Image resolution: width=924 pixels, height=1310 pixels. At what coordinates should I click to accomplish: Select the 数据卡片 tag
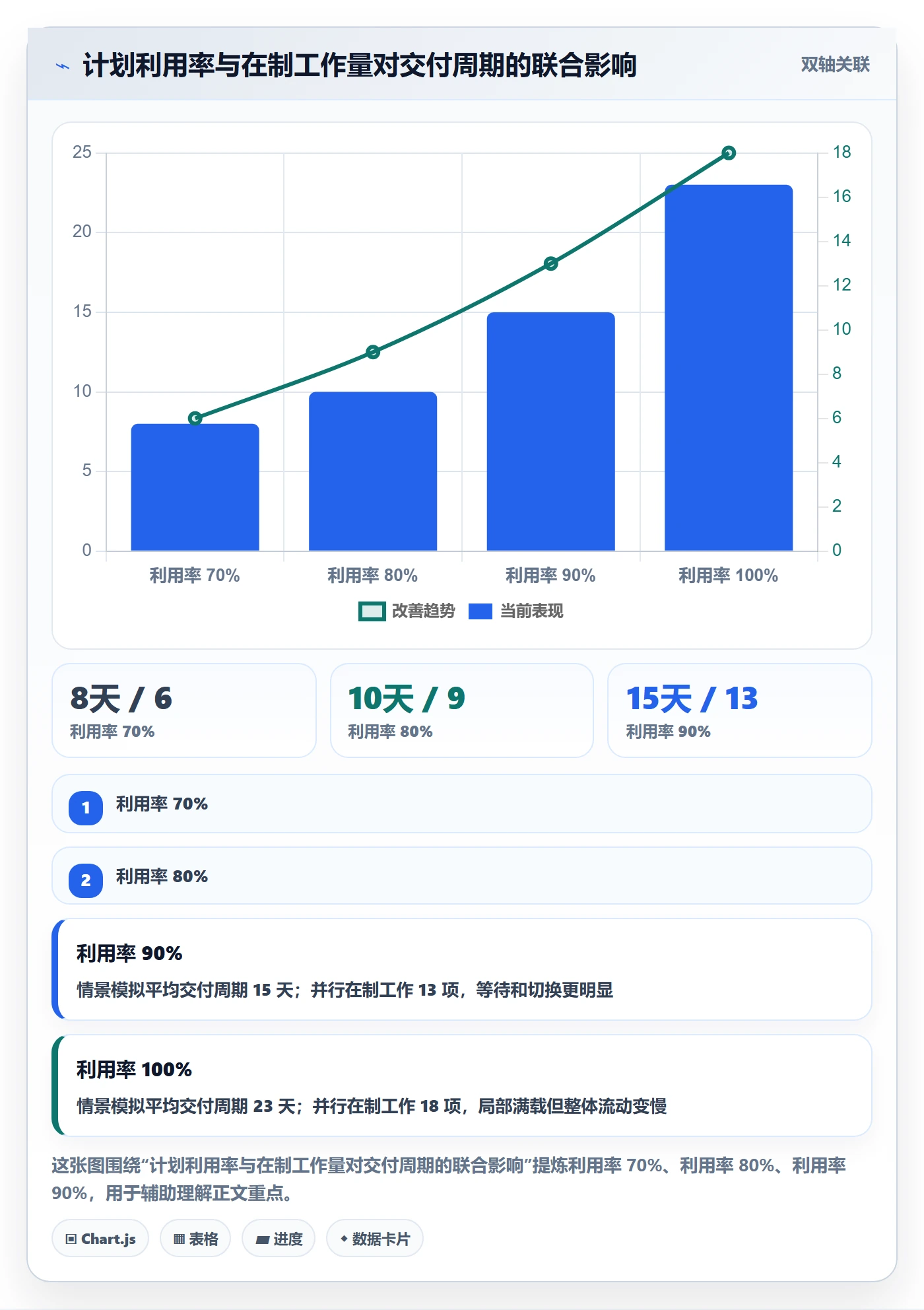tap(375, 1239)
